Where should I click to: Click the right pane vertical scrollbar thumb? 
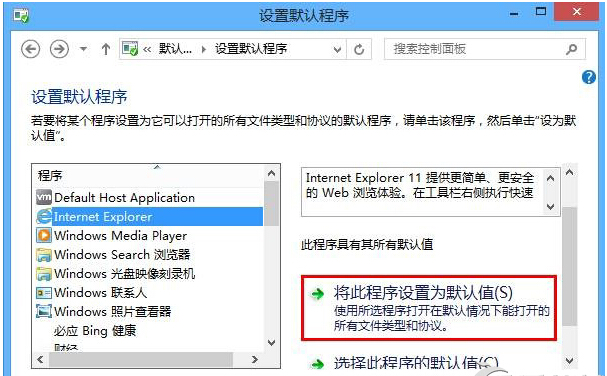[569, 266]
